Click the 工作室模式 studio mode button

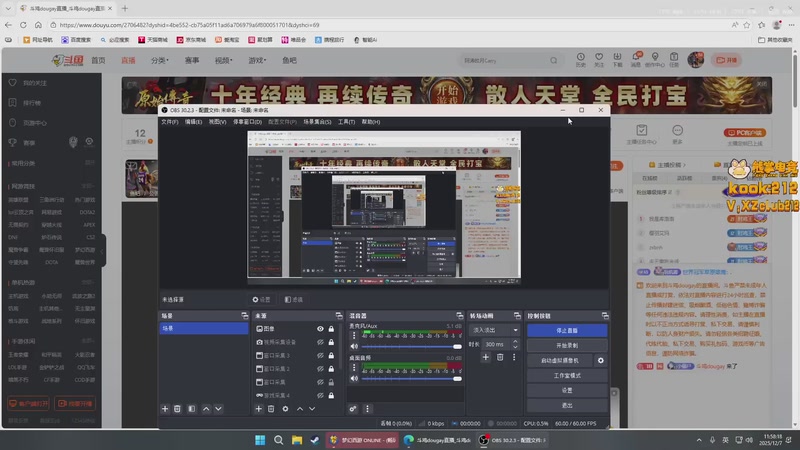tap(567, 376)
